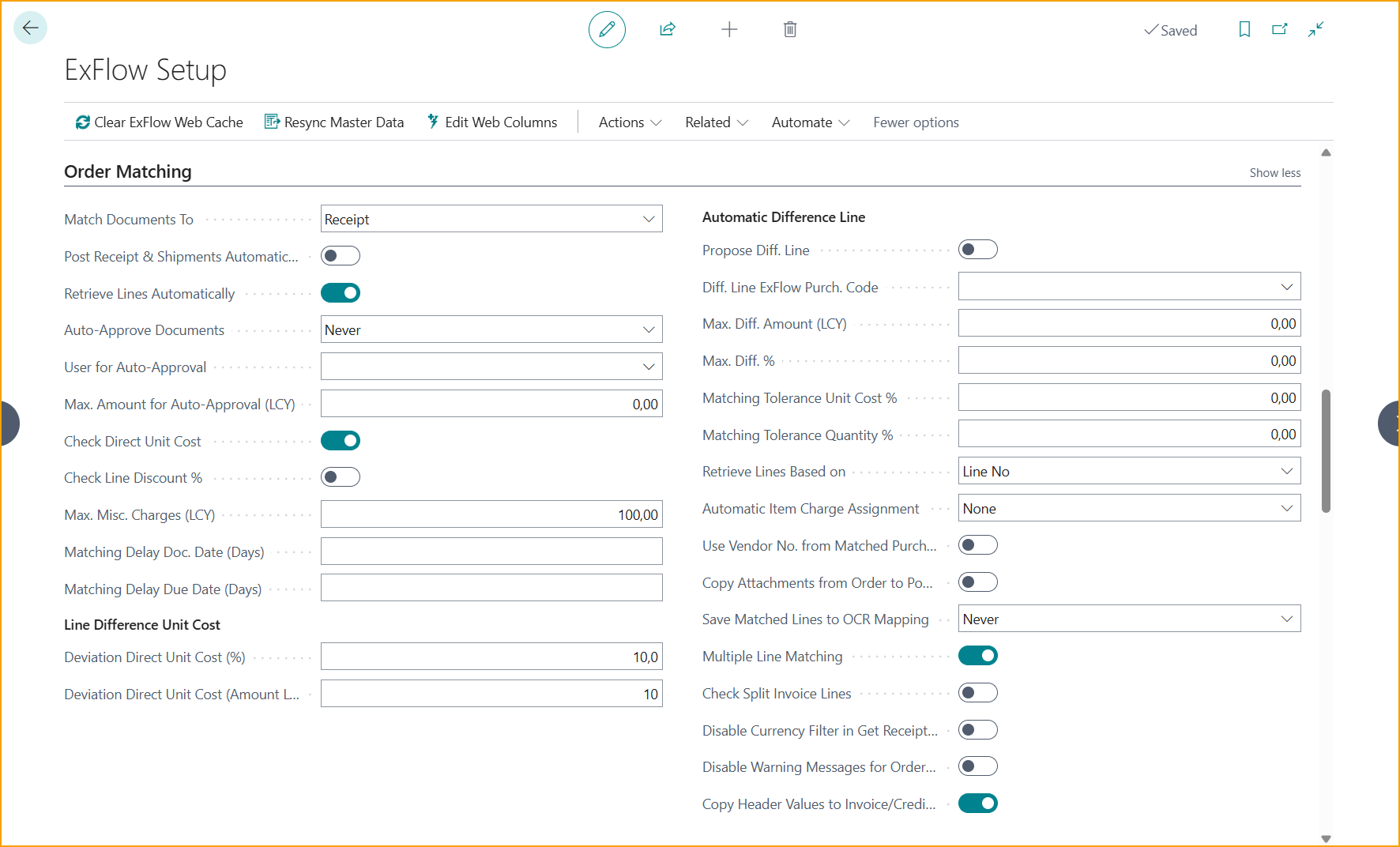
Task: Click Matching Delay Due Date field
Action: (x=491, y=588)
